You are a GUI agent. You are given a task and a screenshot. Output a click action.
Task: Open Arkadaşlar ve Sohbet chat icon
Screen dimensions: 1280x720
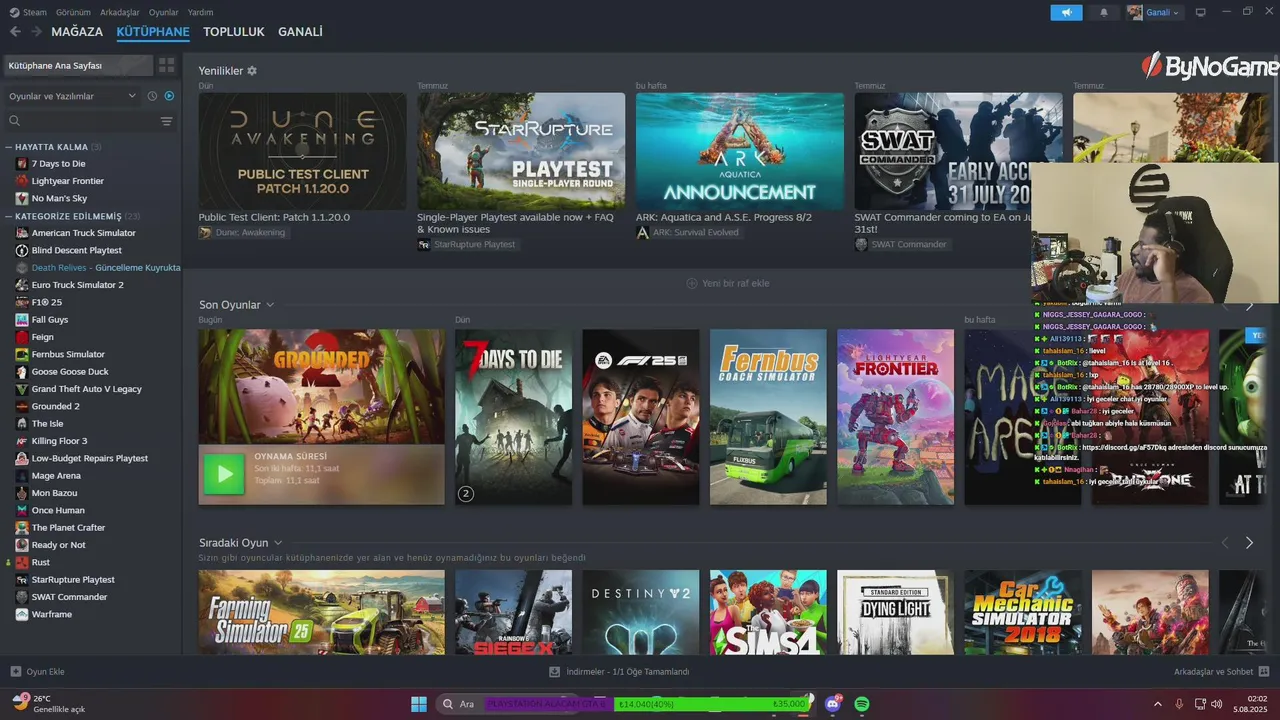(1264, 672)
